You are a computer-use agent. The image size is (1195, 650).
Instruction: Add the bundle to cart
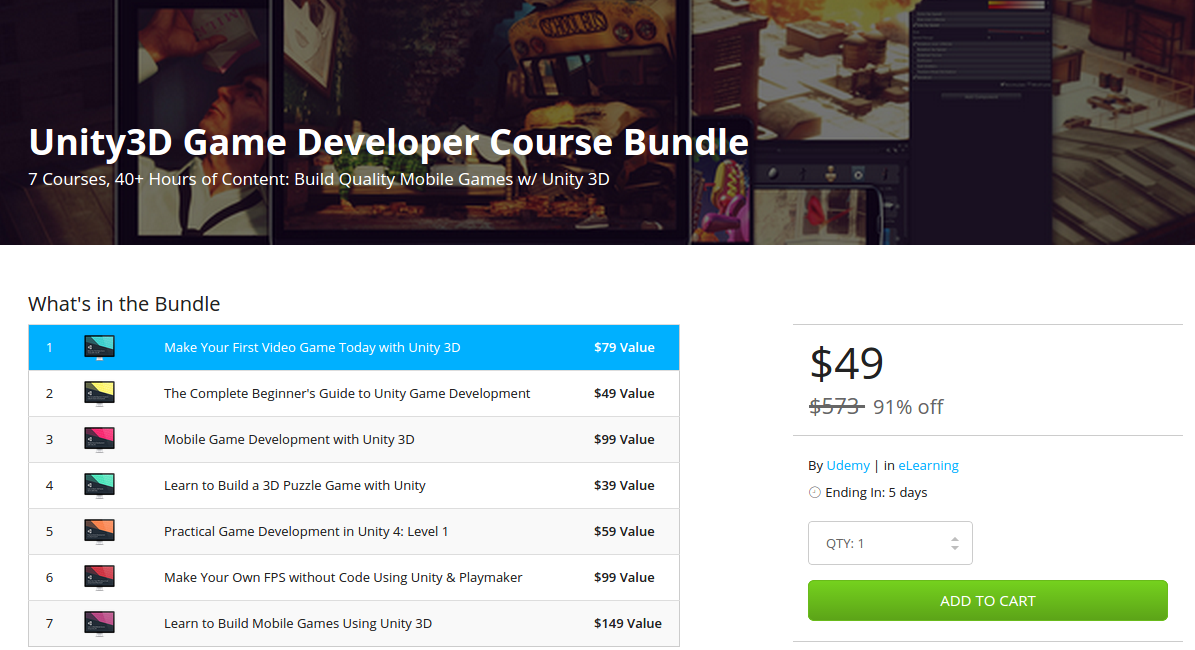click(987, 601)
